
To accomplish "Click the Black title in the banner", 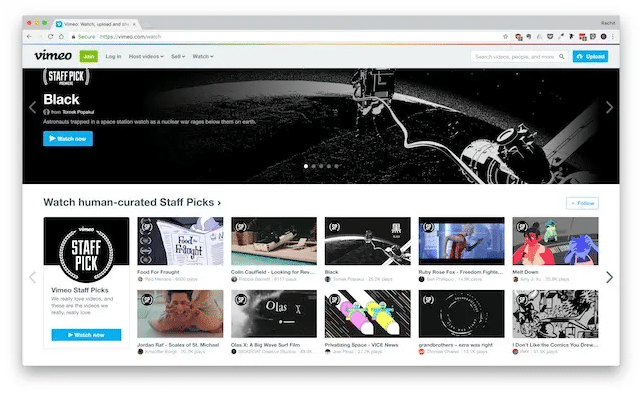I will click(61, 99).
